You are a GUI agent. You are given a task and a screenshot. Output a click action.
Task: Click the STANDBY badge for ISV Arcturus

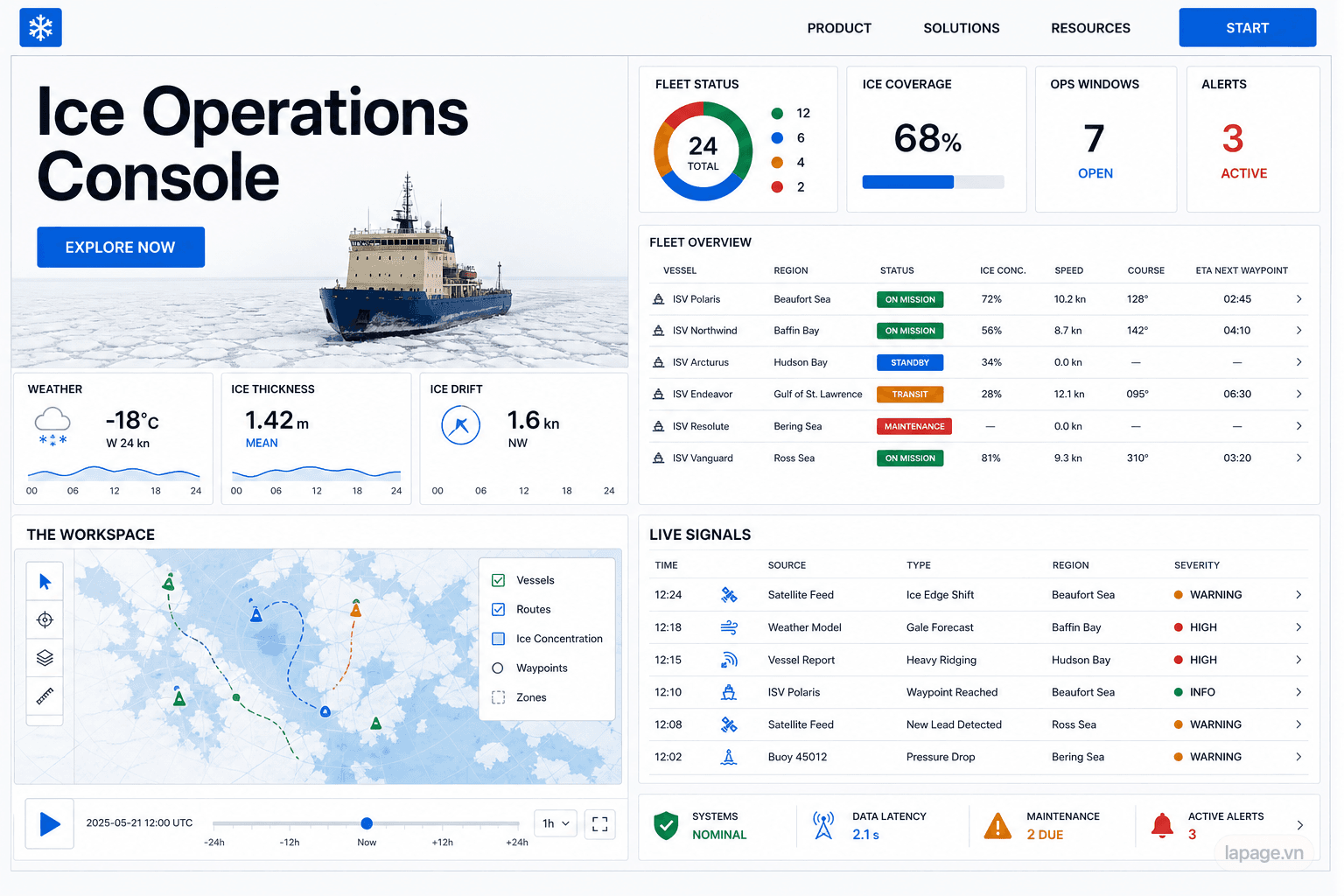[910, 362]
